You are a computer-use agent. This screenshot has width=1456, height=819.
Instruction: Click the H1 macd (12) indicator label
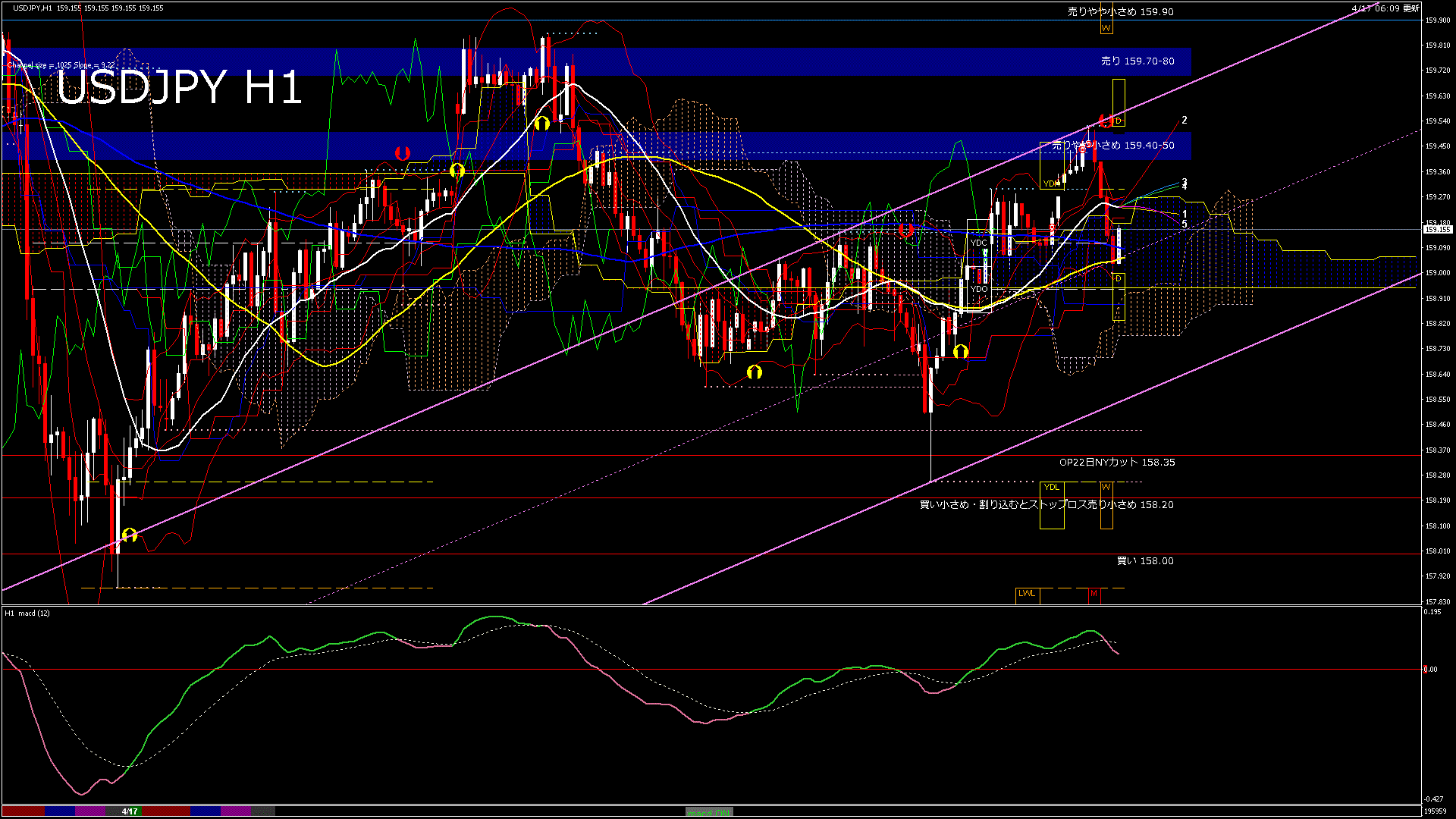[x=27, y=613]
